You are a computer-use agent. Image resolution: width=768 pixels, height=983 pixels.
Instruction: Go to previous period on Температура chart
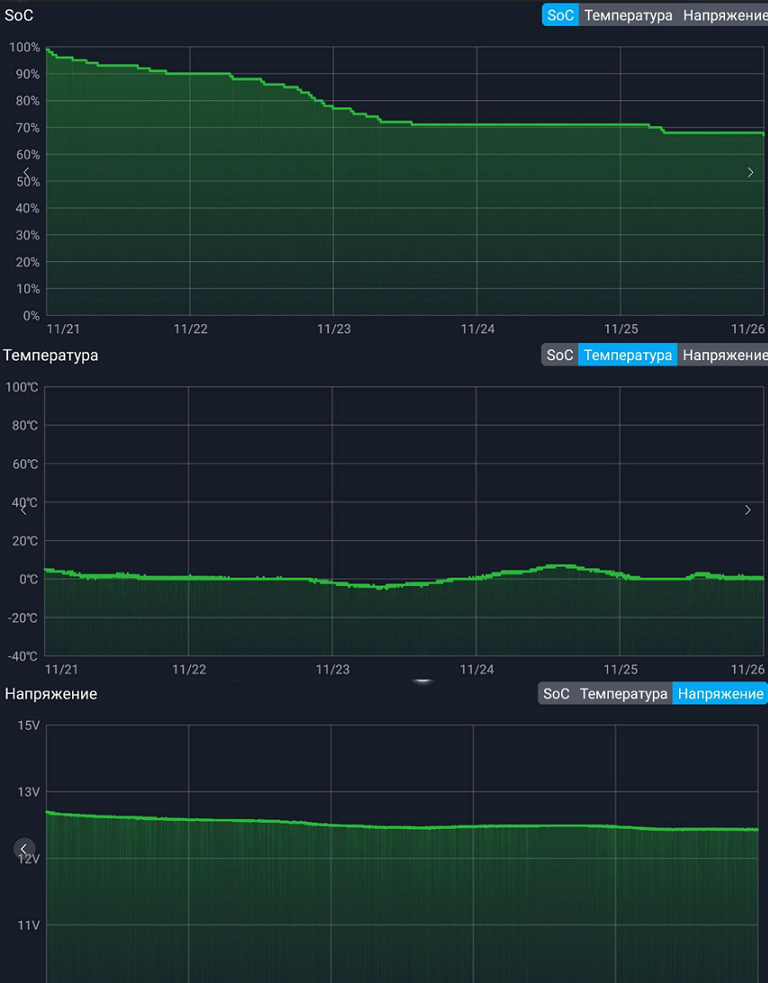pyautogui.click(x=24, y=510)
